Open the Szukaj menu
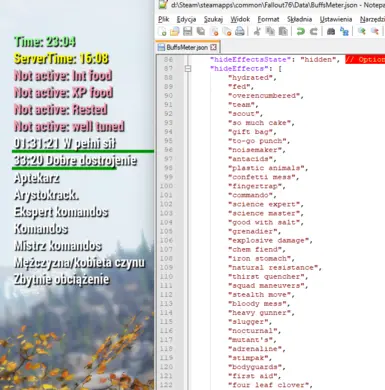The width and height of the screenshot is (385, 390). (x=213, y=19)
